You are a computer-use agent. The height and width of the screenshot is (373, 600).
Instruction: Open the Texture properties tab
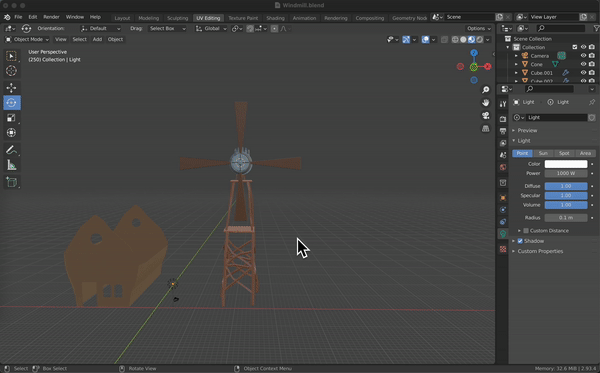point(503,249)
